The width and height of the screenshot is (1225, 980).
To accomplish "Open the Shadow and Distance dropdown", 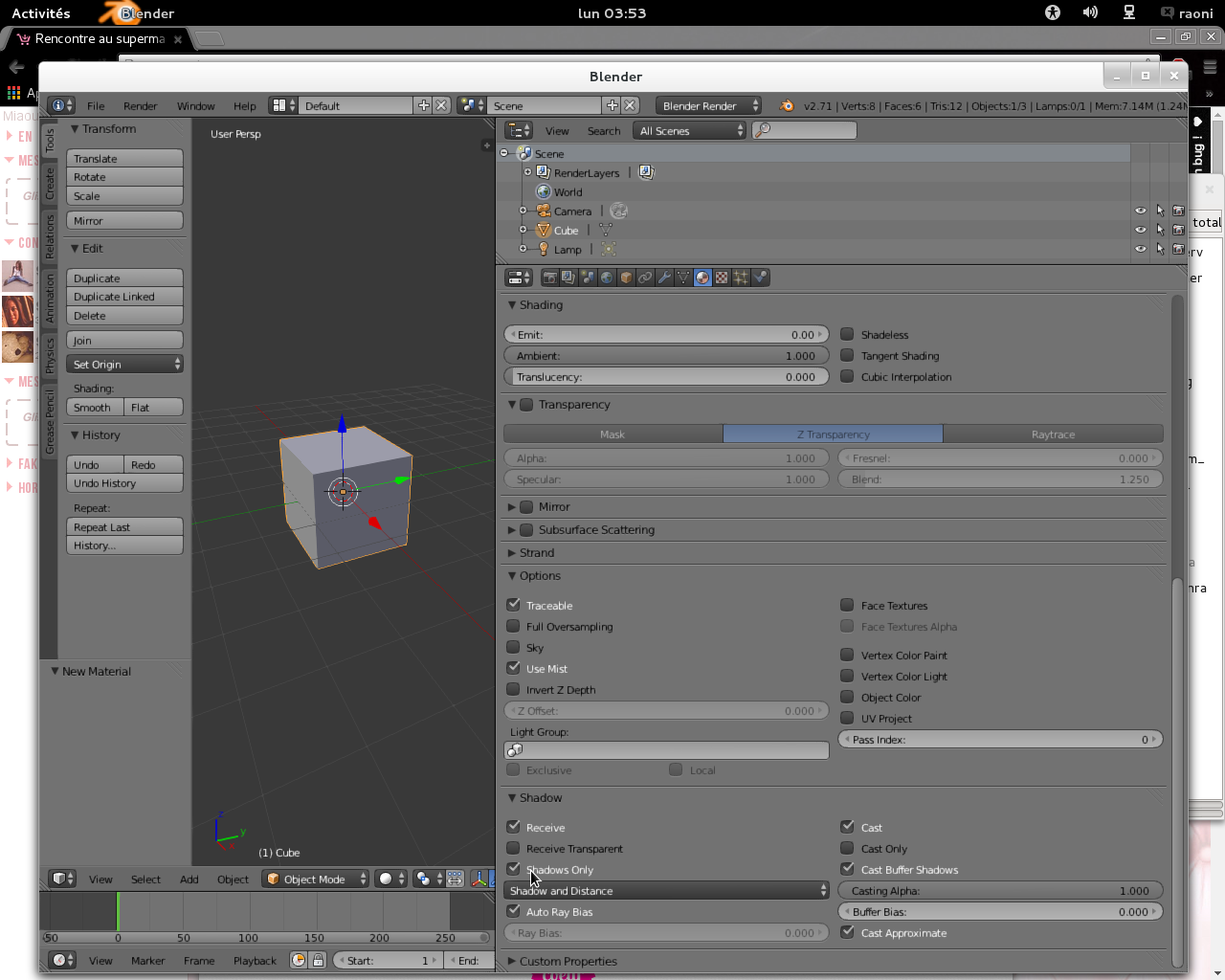I will pos(666,890).
